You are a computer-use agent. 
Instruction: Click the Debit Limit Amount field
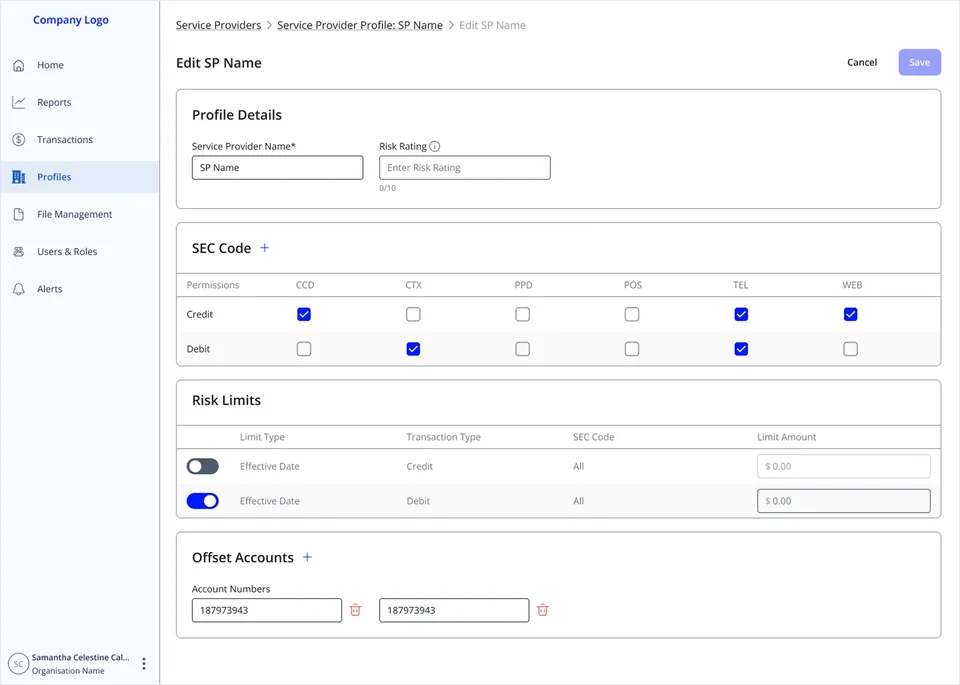844,501
